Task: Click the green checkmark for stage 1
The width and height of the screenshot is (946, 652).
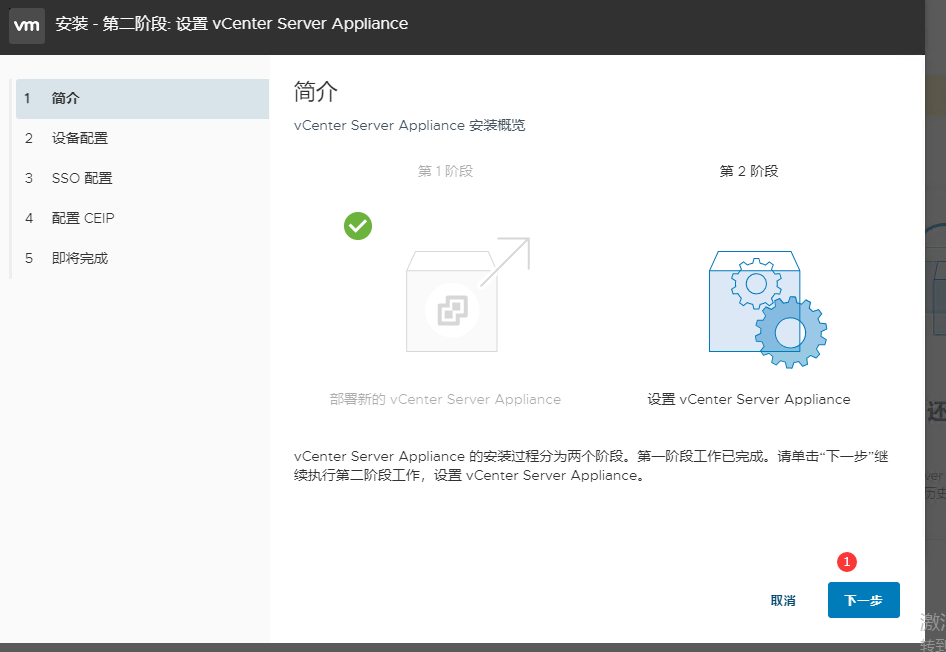Action: 358,226
